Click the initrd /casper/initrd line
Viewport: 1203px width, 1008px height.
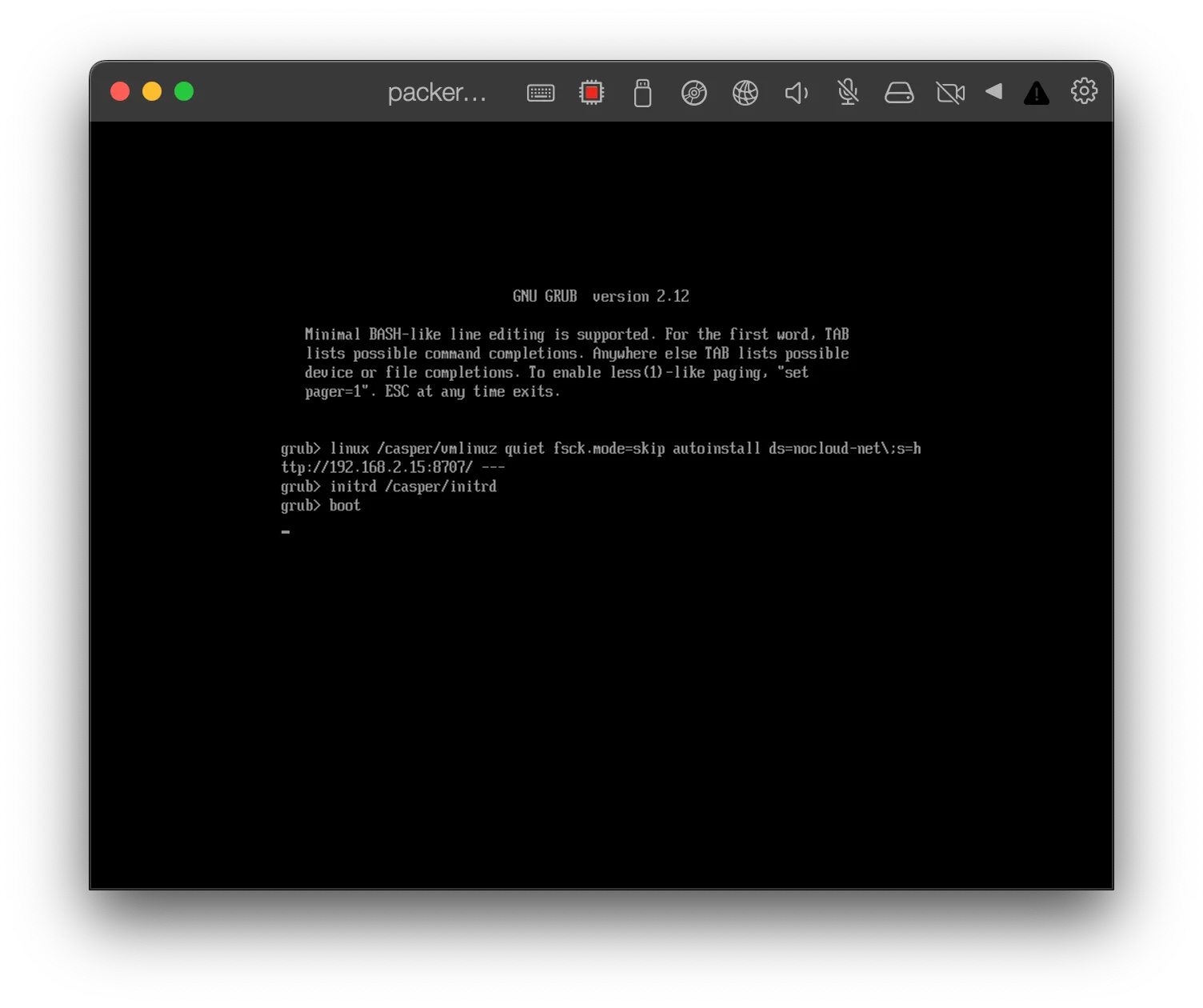[390, 486]
